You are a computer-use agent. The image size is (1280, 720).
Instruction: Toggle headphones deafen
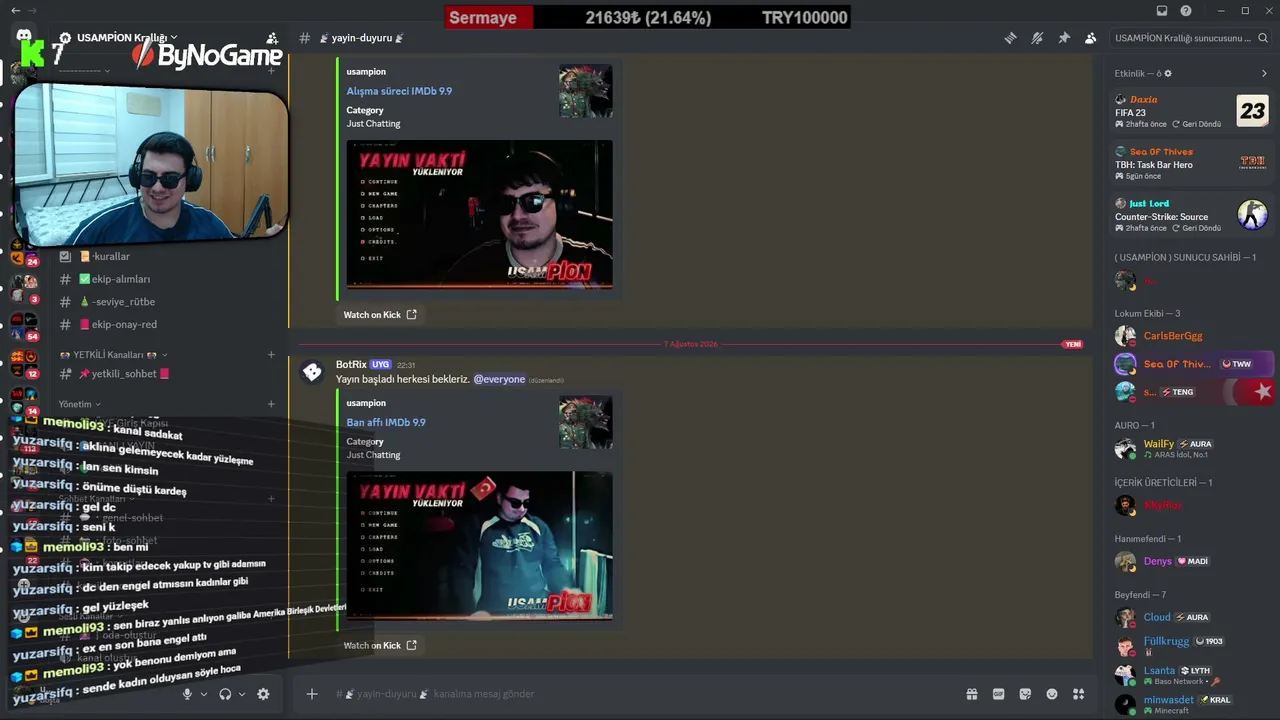[x=225, y=694]
